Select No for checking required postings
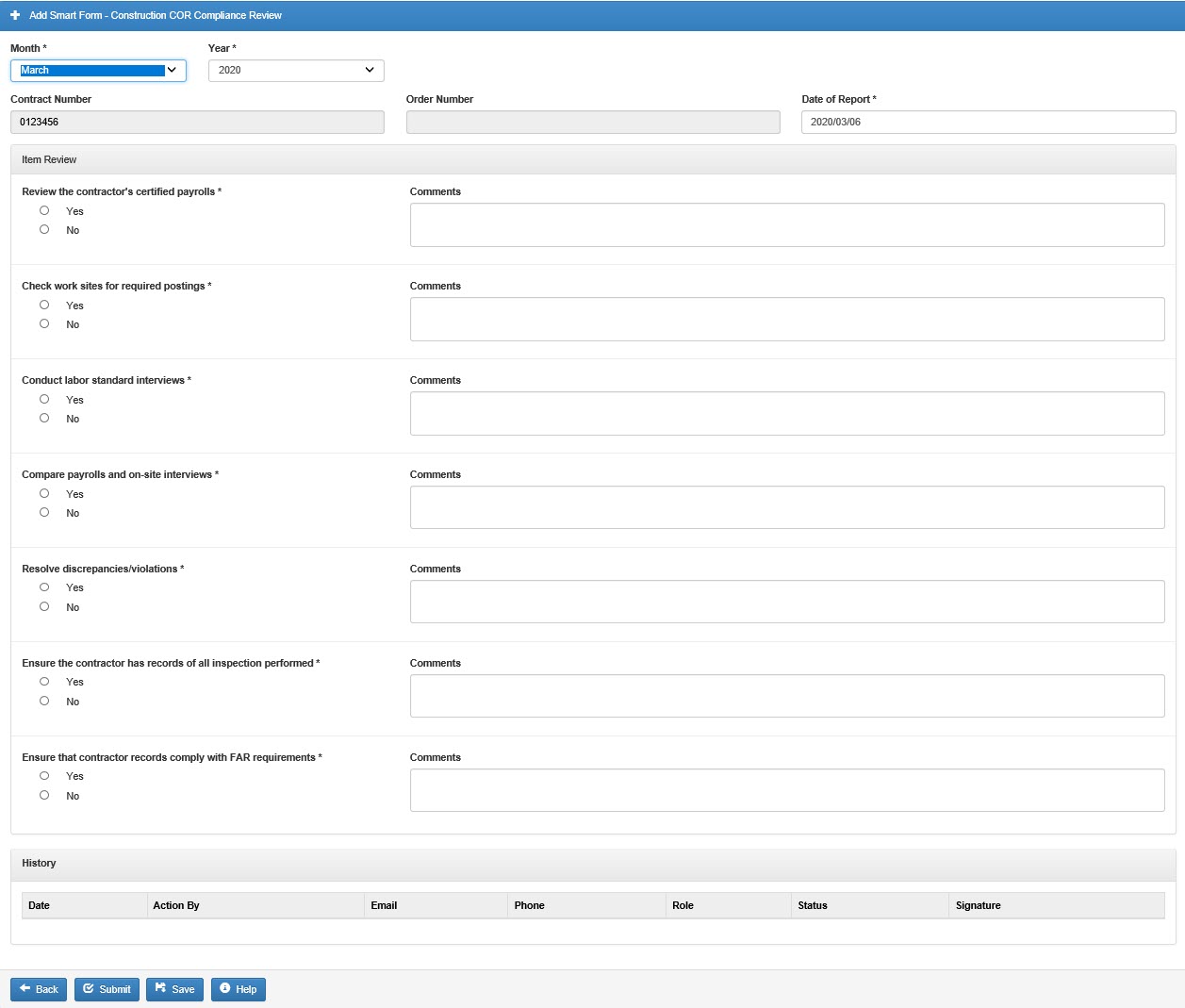1185x1008 pixels. click(44, 323)
